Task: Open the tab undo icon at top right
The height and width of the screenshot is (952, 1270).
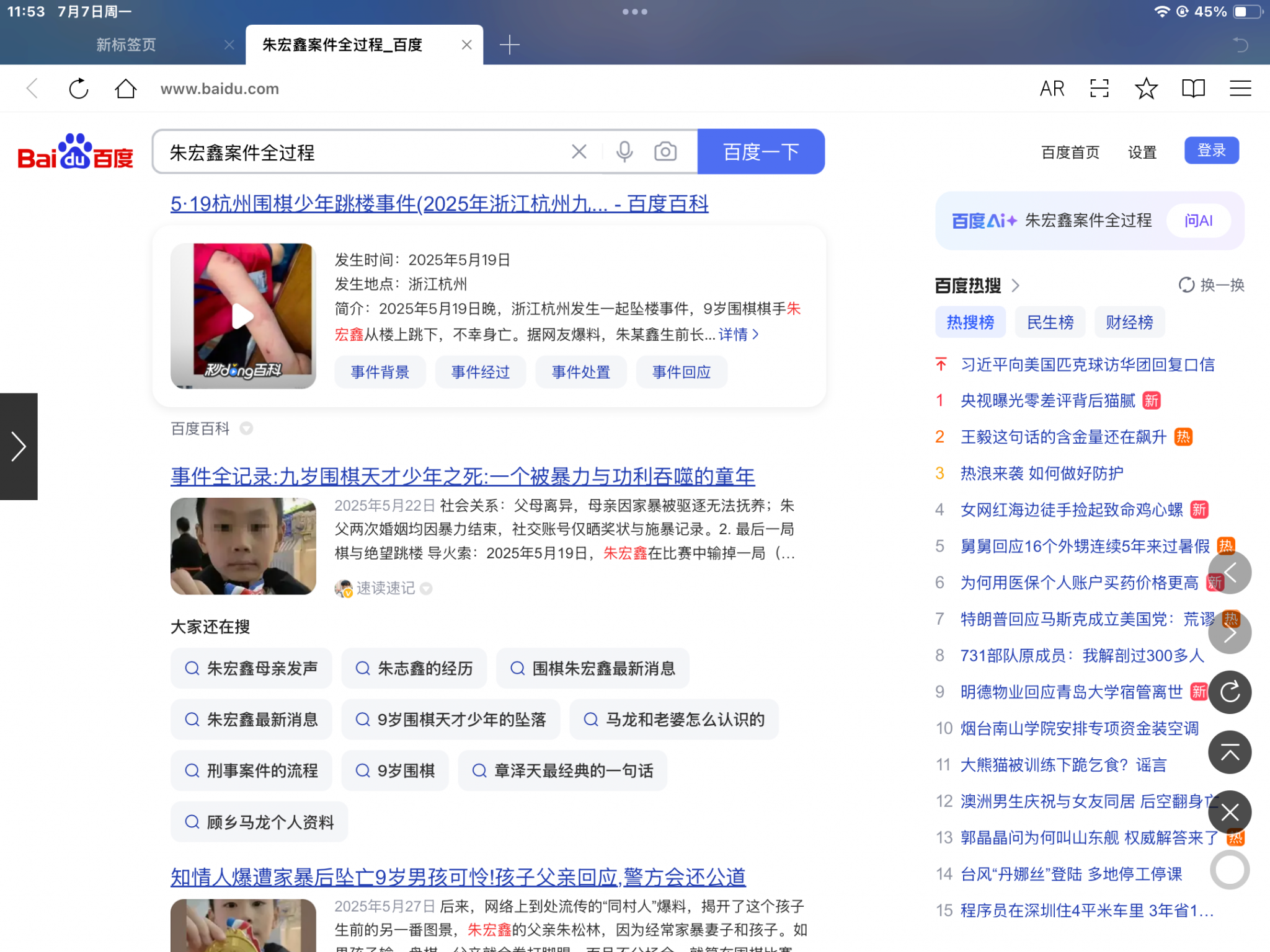Action: click(1240, 45)
